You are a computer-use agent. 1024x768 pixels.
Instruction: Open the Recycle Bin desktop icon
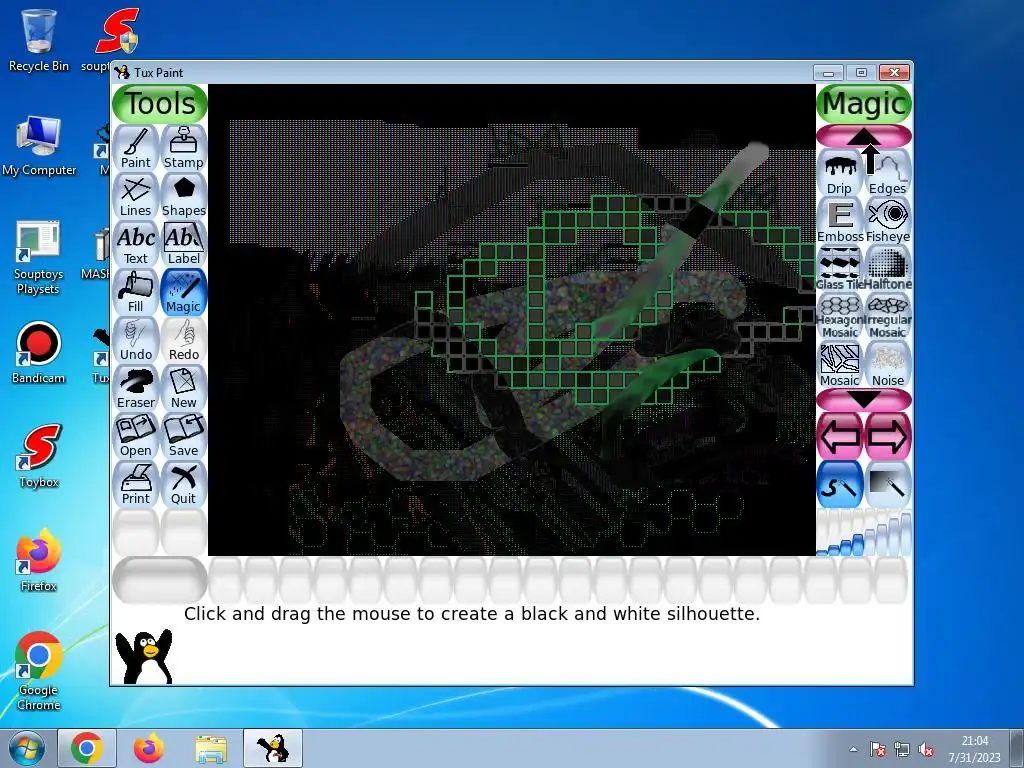pyautogui.click(x=39, y=40)
